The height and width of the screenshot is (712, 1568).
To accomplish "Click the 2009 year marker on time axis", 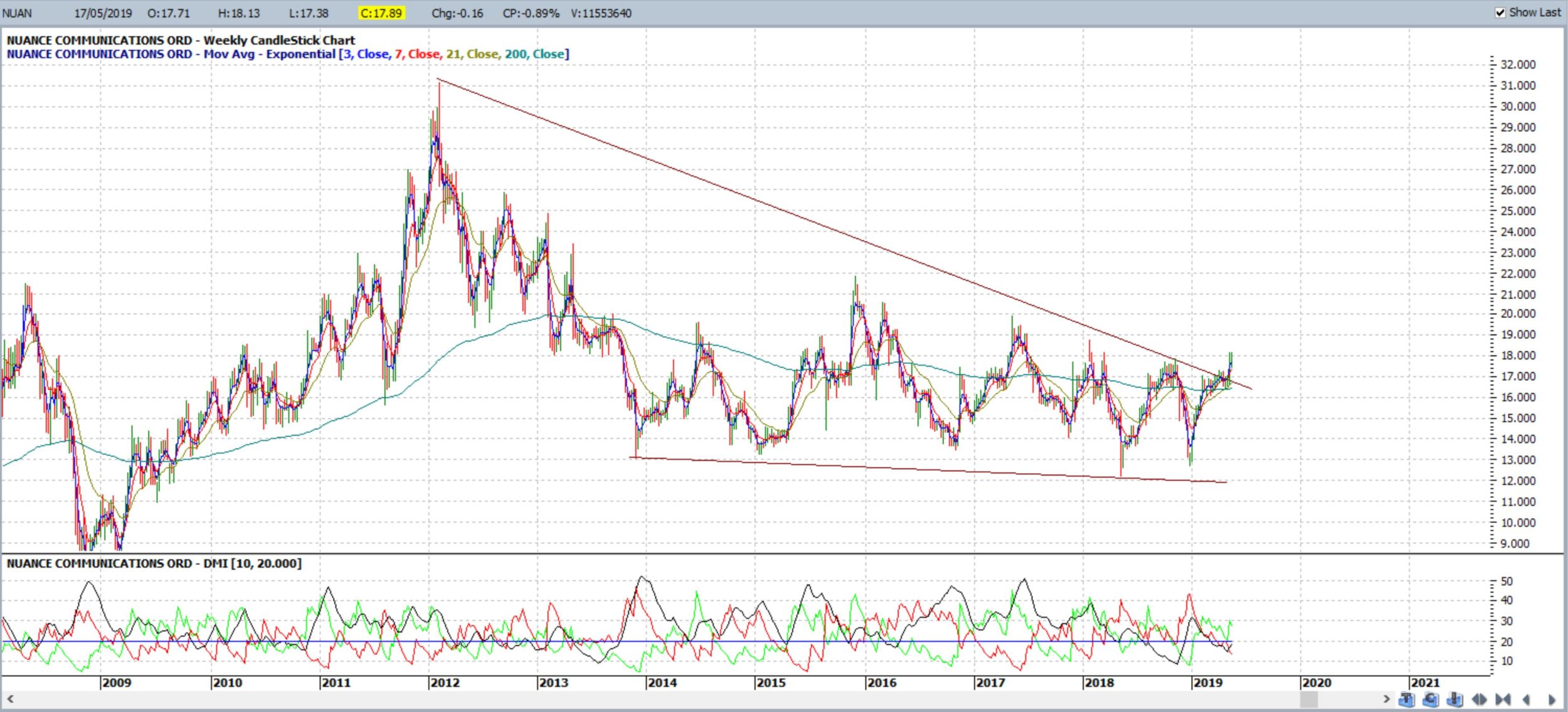I will (x=117, y=683).
